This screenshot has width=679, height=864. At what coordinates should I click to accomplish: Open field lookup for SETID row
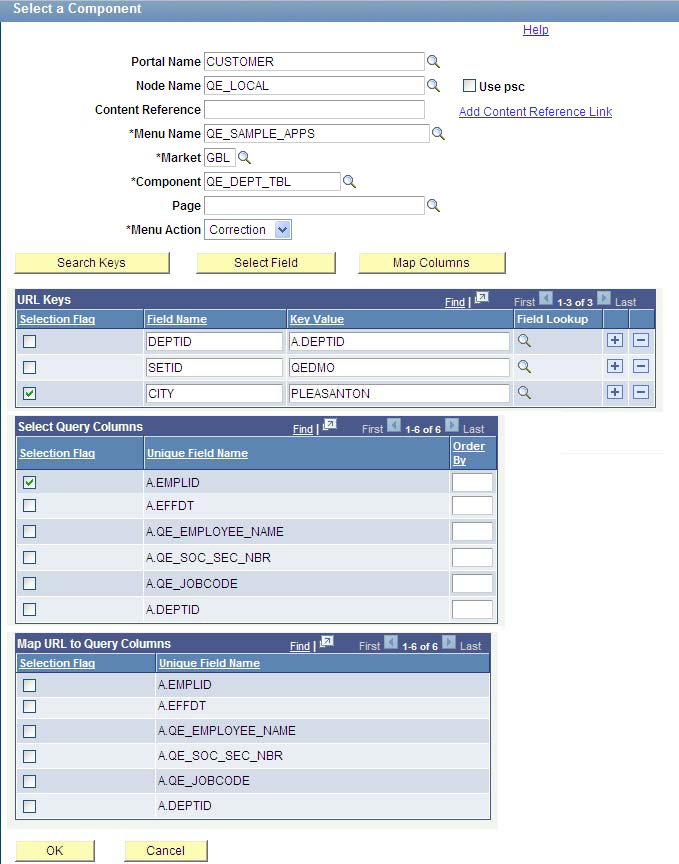click(524, 367)
